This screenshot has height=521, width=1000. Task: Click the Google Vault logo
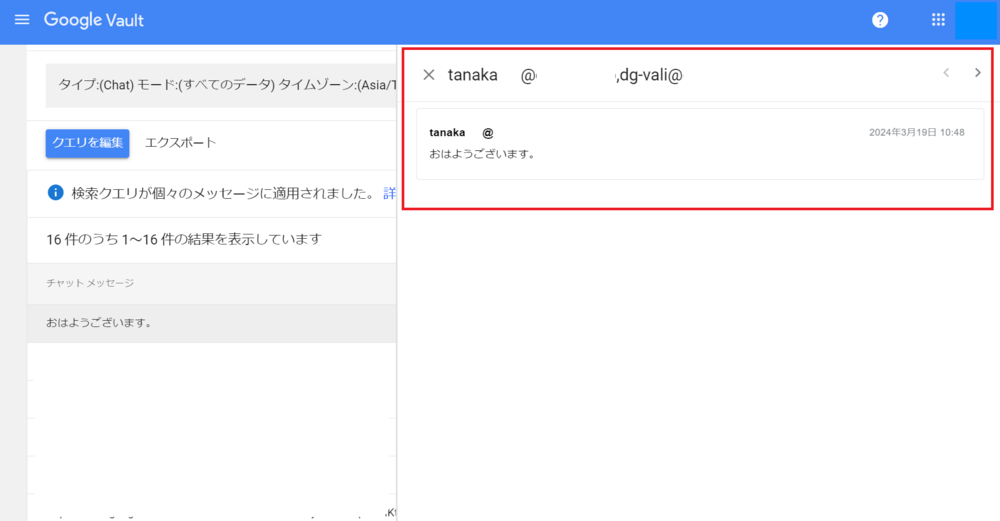pyautogui.click(x=94, y=20)
